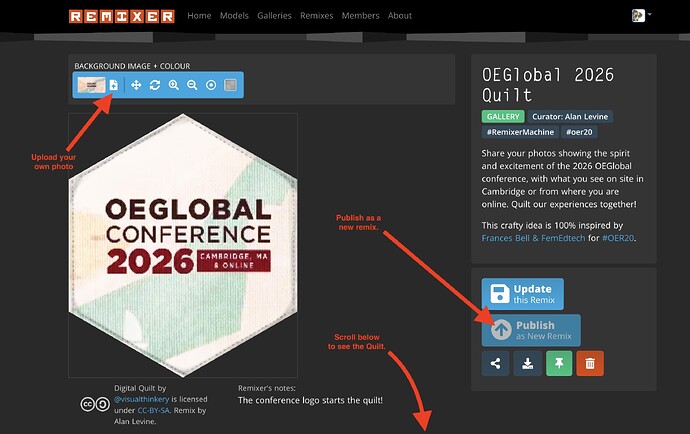Select the #oer20 tag
The height and width of the screenshot is (434, 690).
[x=579, y=132]
